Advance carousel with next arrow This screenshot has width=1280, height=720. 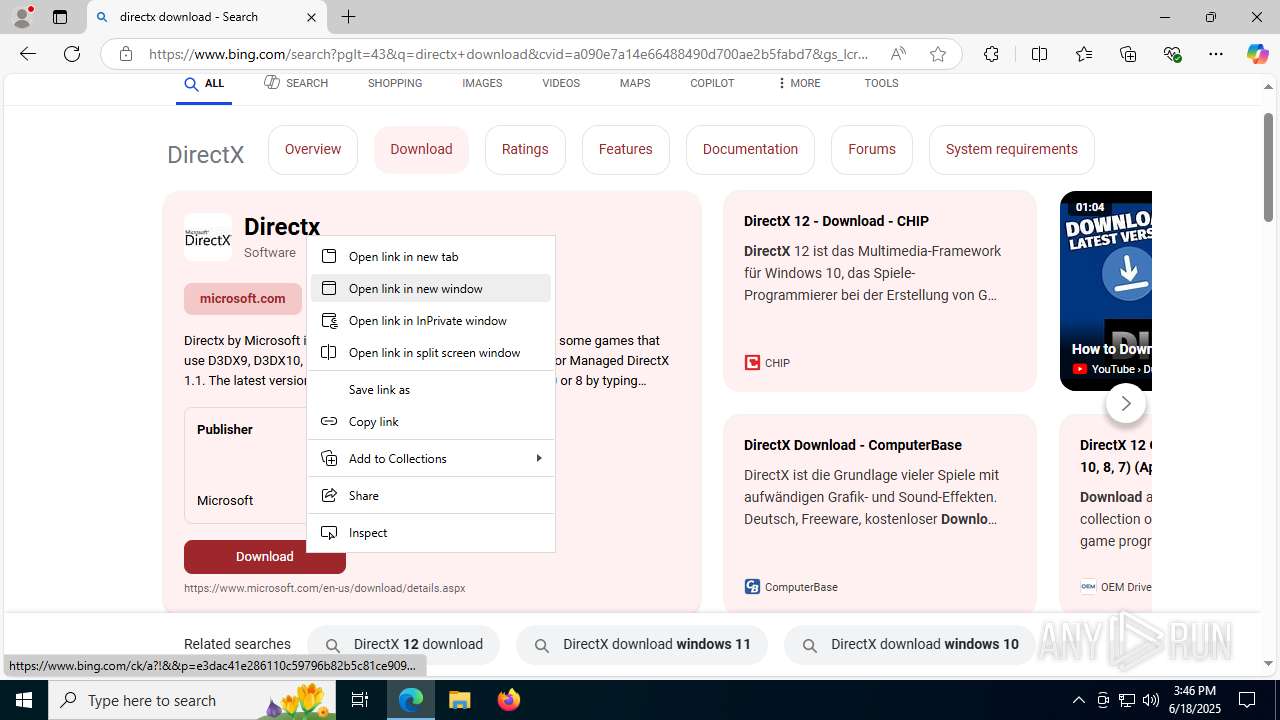click(1125, 403)
